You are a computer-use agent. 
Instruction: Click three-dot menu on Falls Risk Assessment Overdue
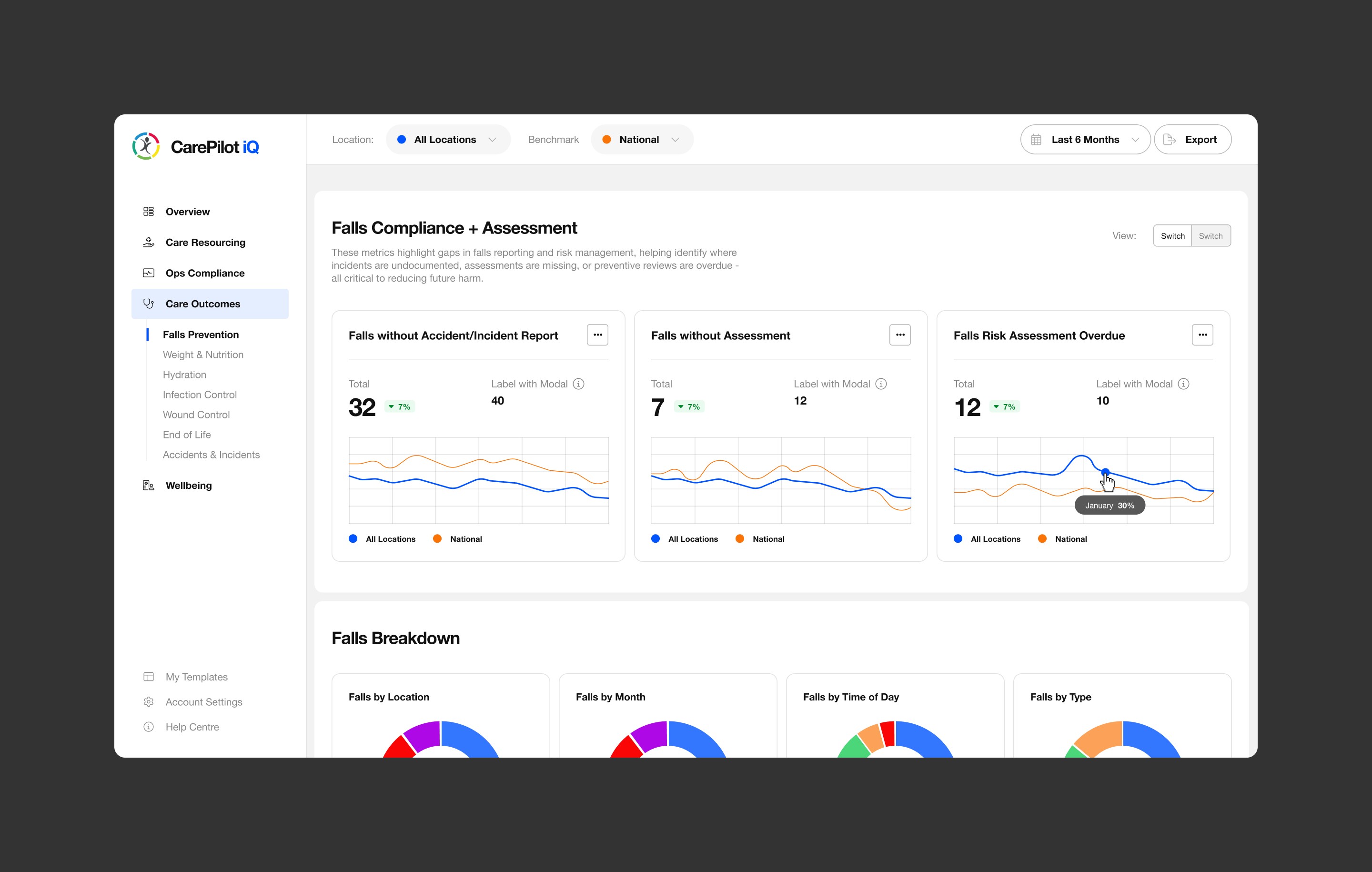(x=1202, y=335)
